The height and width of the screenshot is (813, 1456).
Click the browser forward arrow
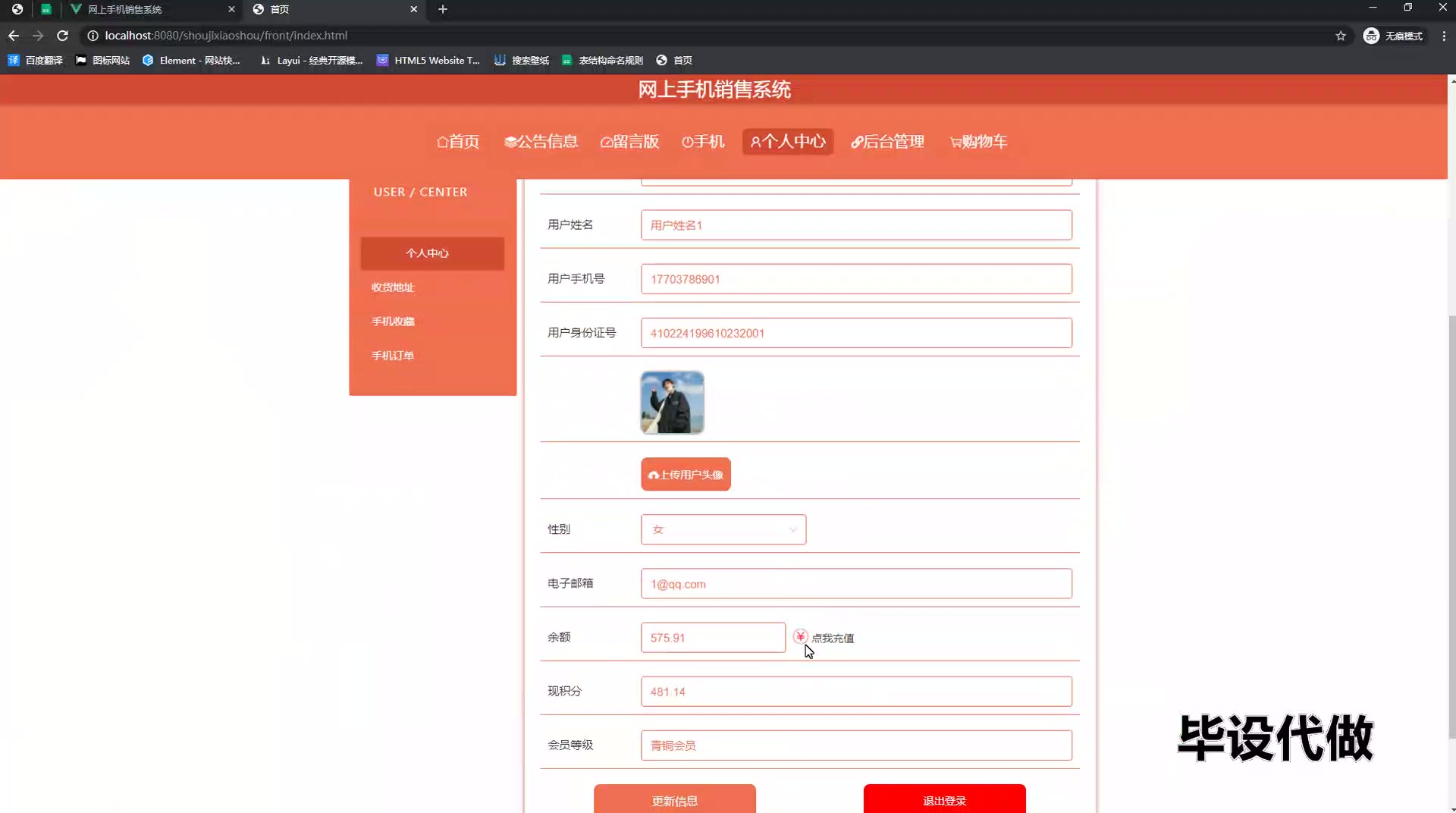tap(38, 36)
